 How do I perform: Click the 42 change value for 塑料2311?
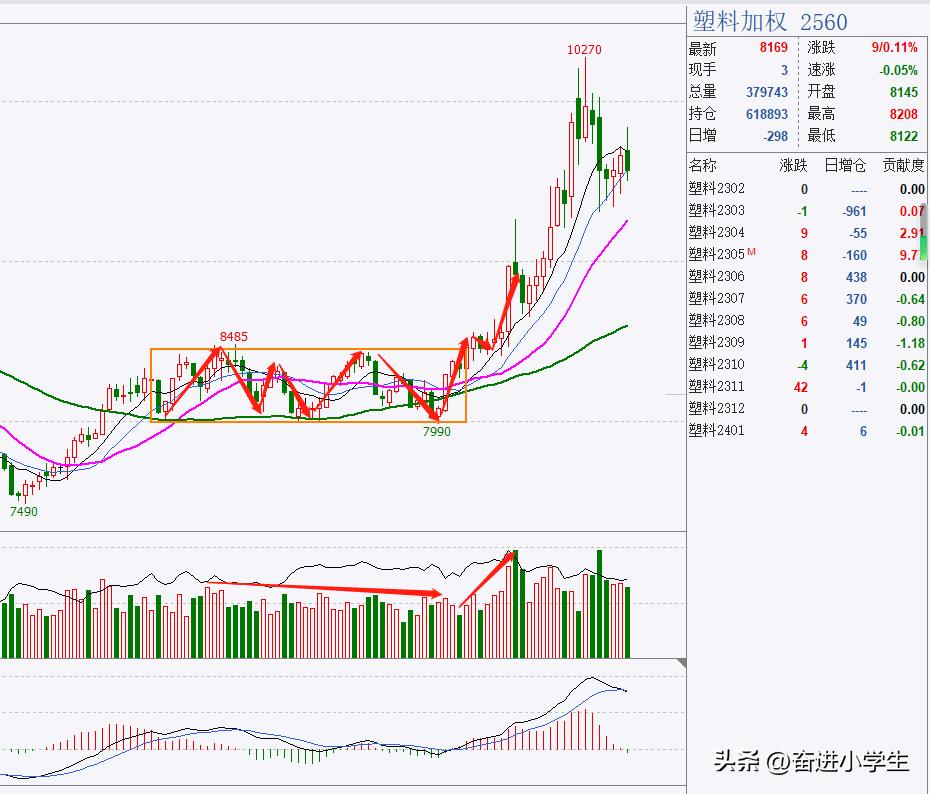click(801, 387)
